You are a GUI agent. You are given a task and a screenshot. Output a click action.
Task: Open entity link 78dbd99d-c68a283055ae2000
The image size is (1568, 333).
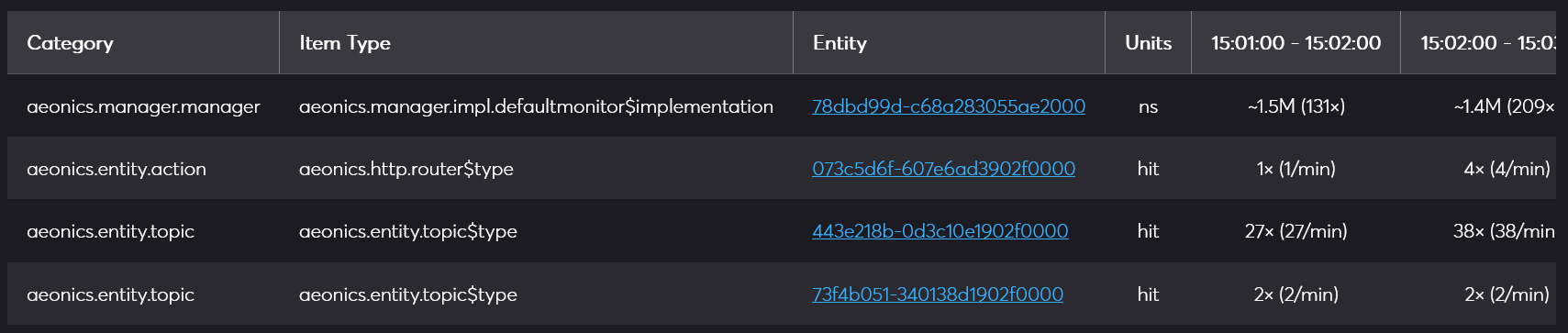949,106
